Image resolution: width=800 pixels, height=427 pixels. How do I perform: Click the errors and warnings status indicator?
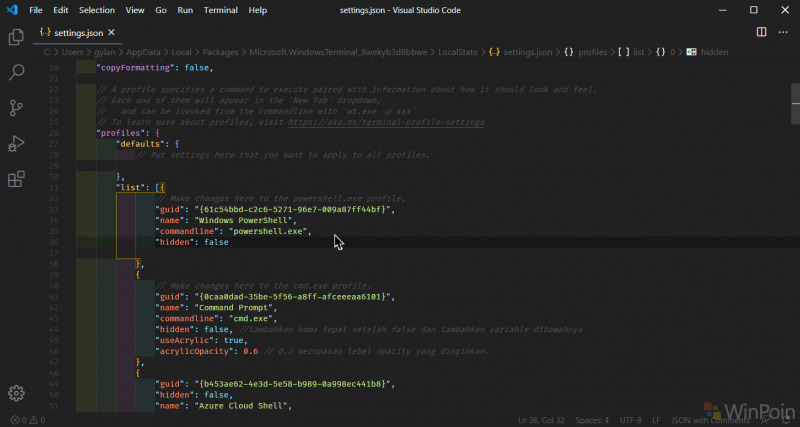click(28, 420)
